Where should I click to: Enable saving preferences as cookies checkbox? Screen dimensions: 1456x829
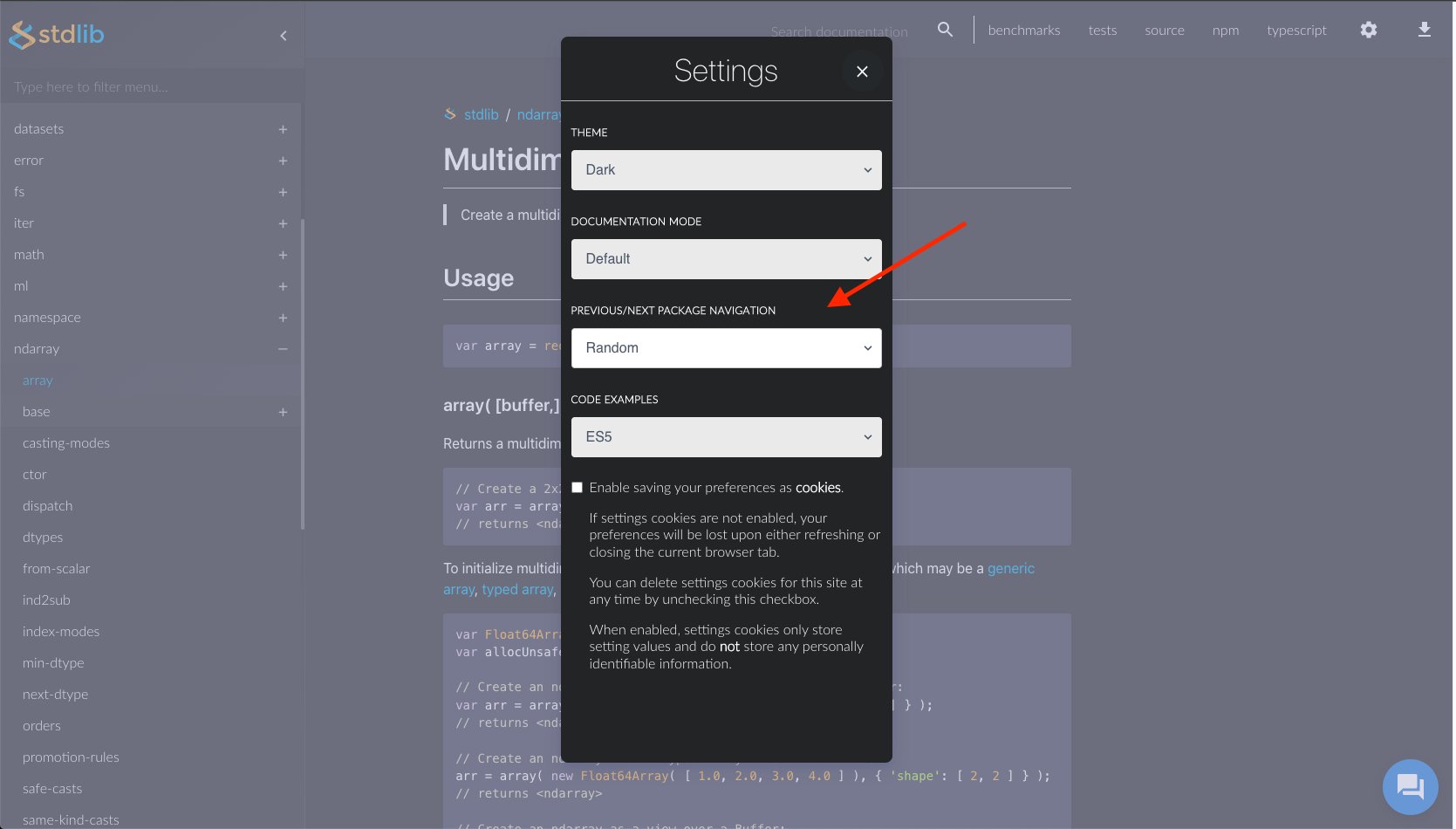click(x=577, y=488)
